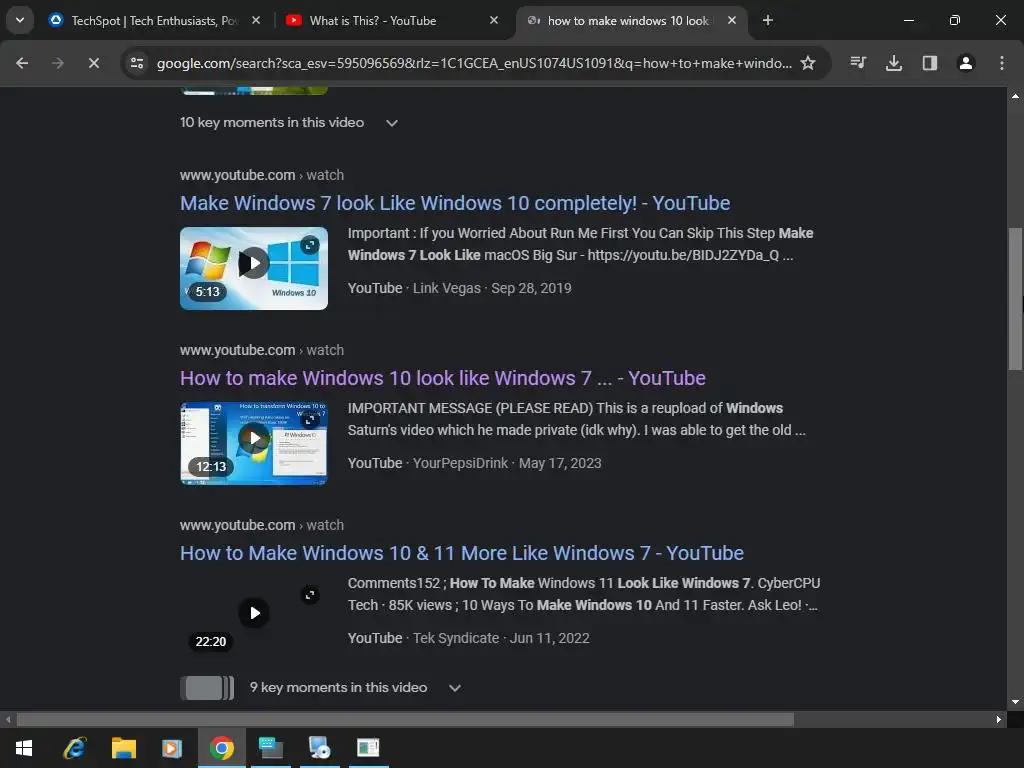Open File Explorer from taskbar
This screenshot has height=768, width=1024.
[x=123, y=748]
